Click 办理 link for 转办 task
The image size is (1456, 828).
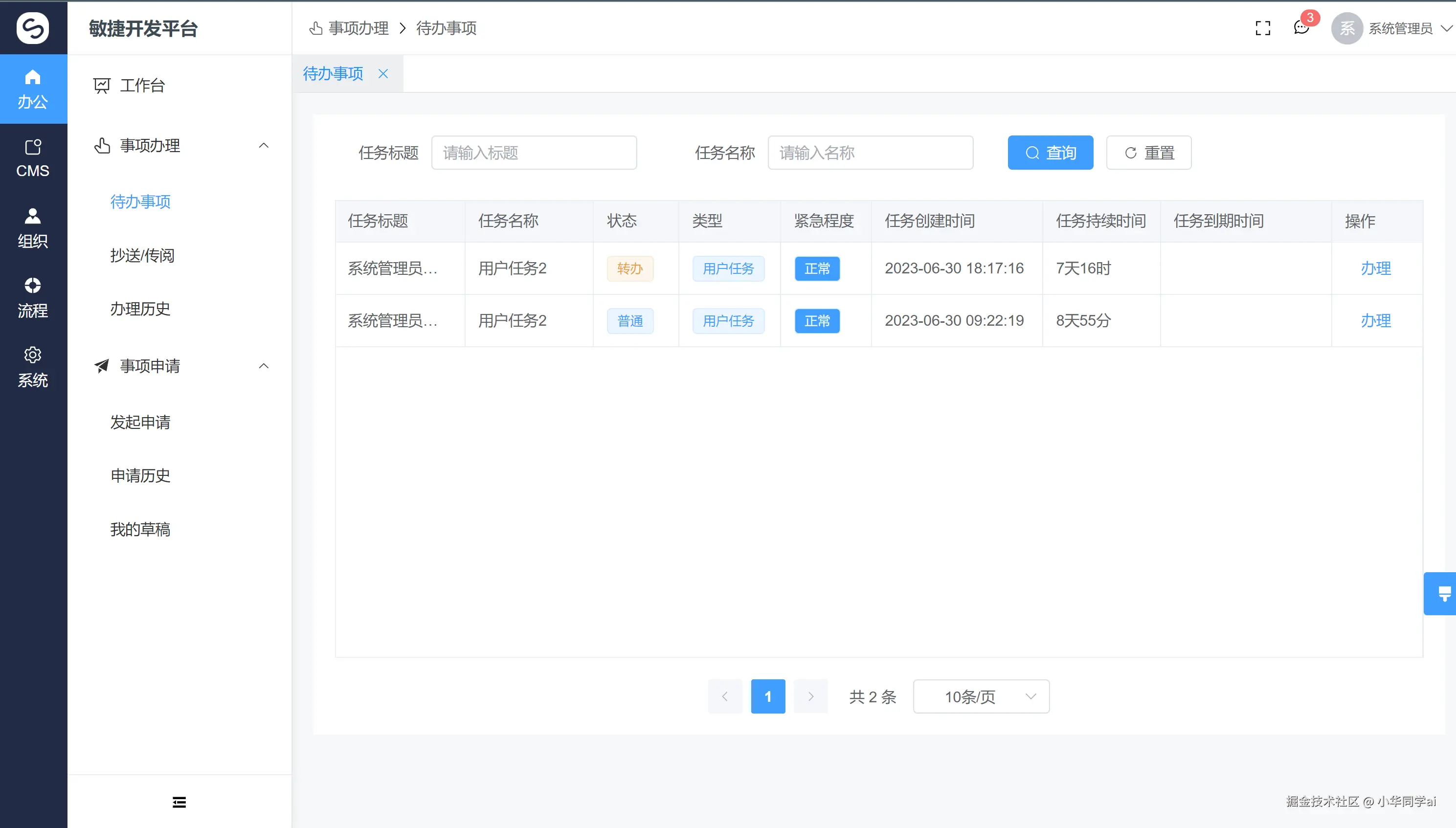pos(1375,268)
